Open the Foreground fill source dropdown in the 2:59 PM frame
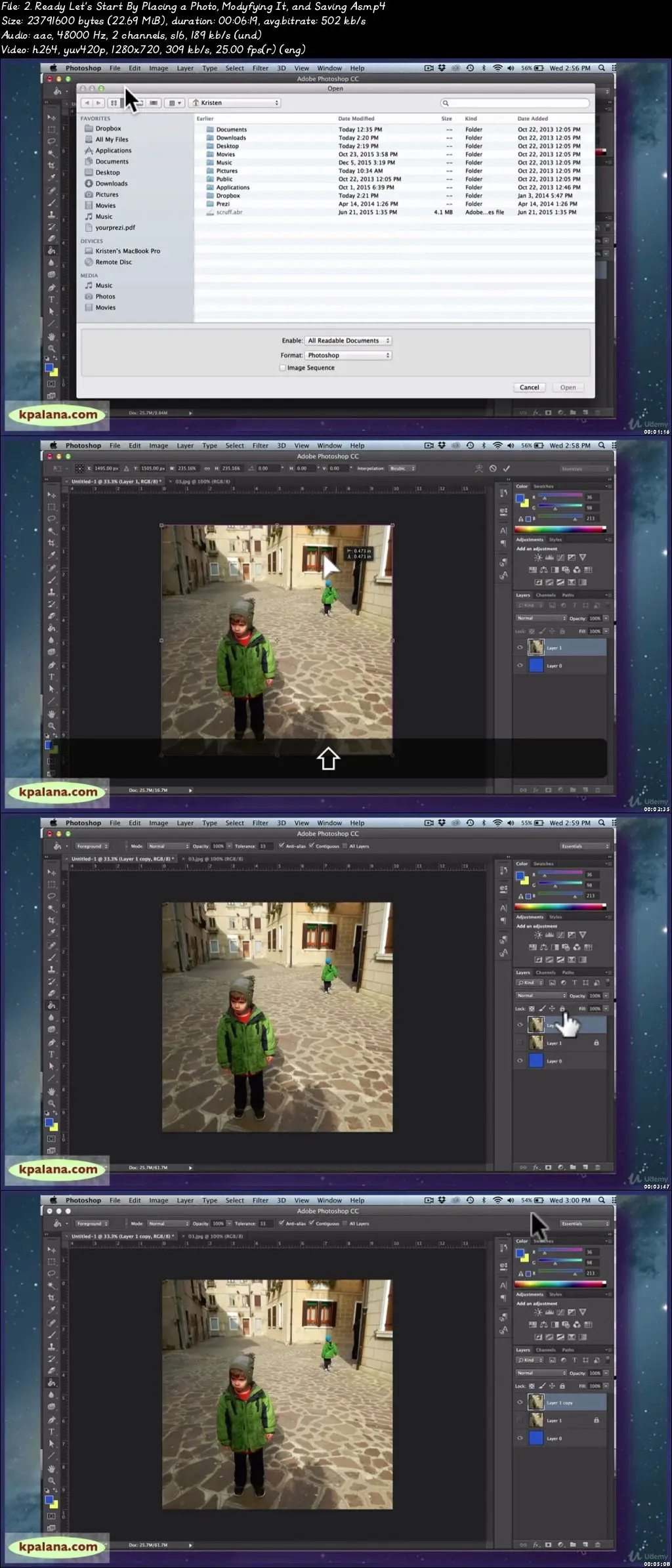The width and height of the screenshot is (672, 1568). coord(92,846)
